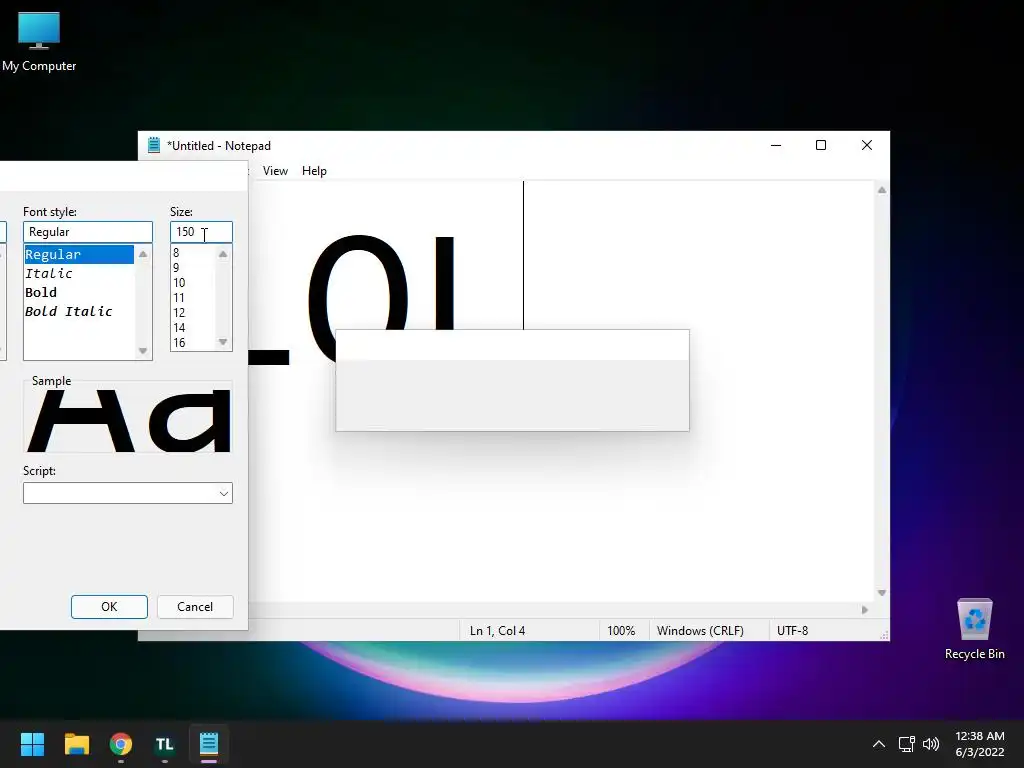Close the Notepad window
The image size is (1024, 768).
click(x=867, y=145)
